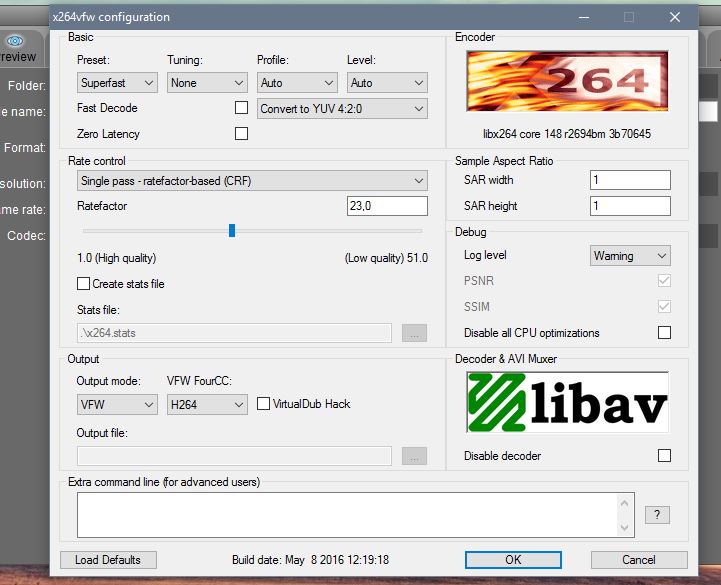Click the question mark help button

pyautogui.click(x=657, y=515)
